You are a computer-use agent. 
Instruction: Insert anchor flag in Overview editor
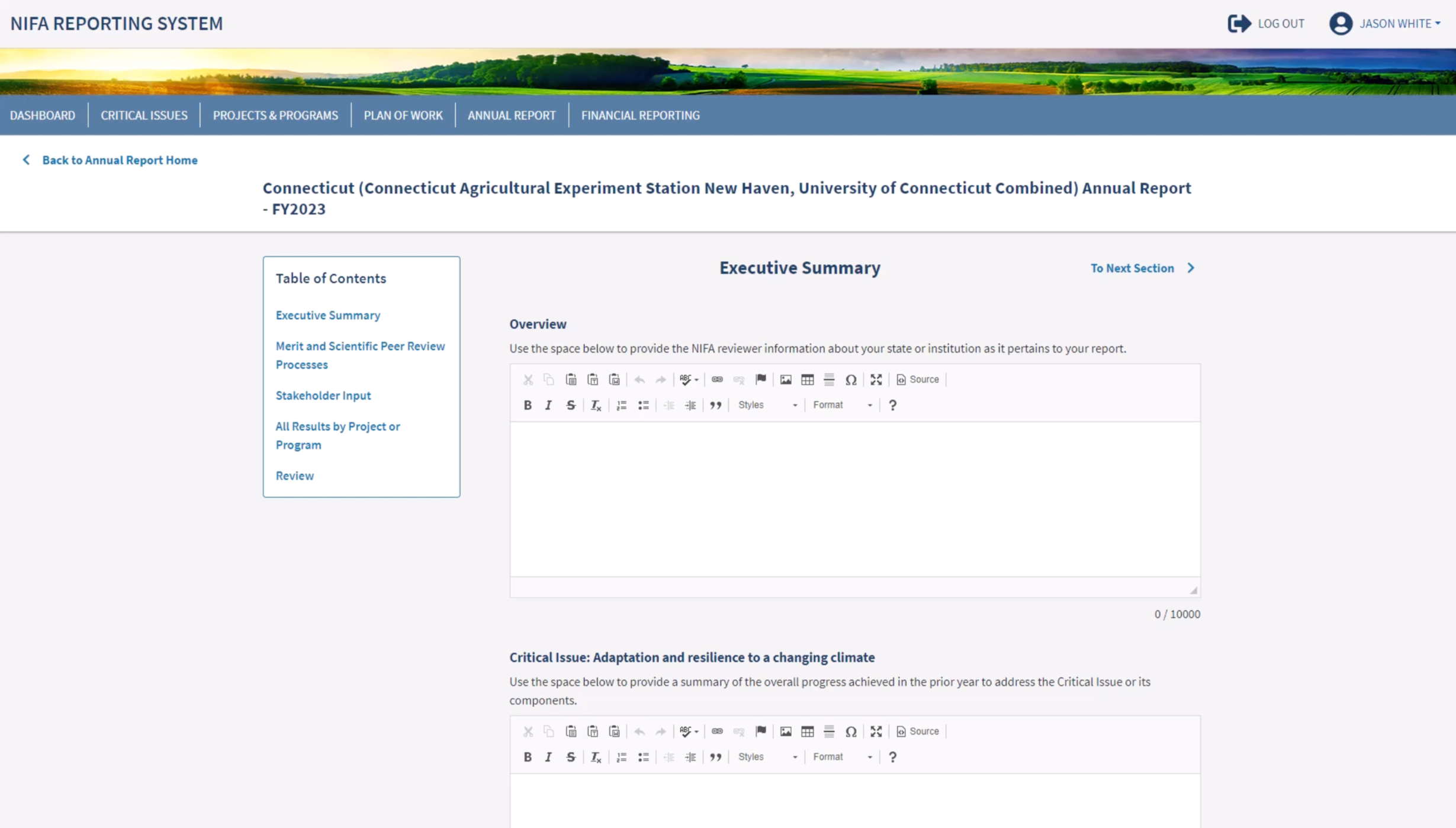click(x=760, y=380)
